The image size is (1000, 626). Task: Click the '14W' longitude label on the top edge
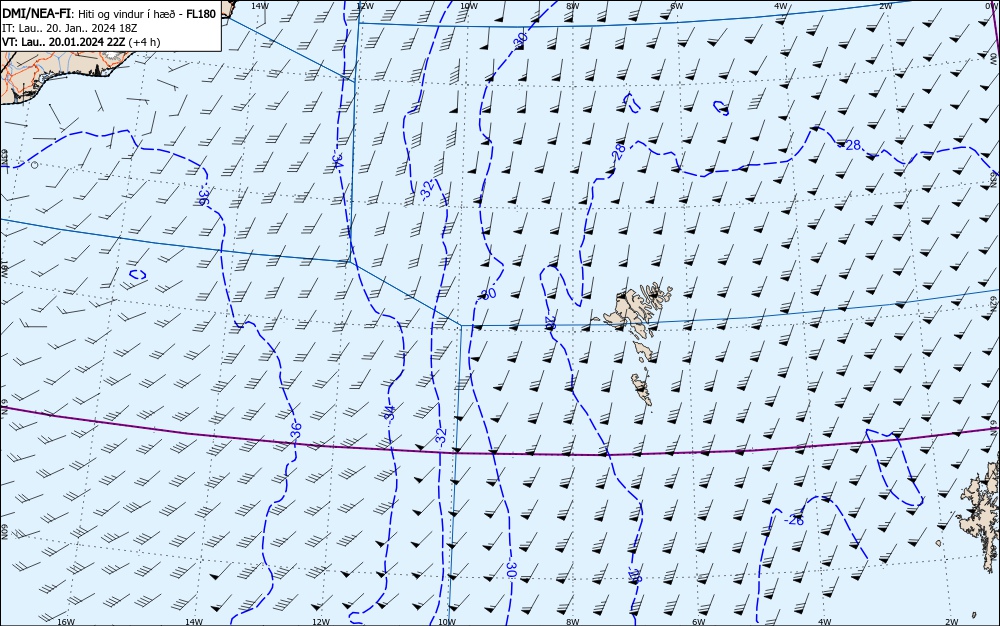click(260, 6)
